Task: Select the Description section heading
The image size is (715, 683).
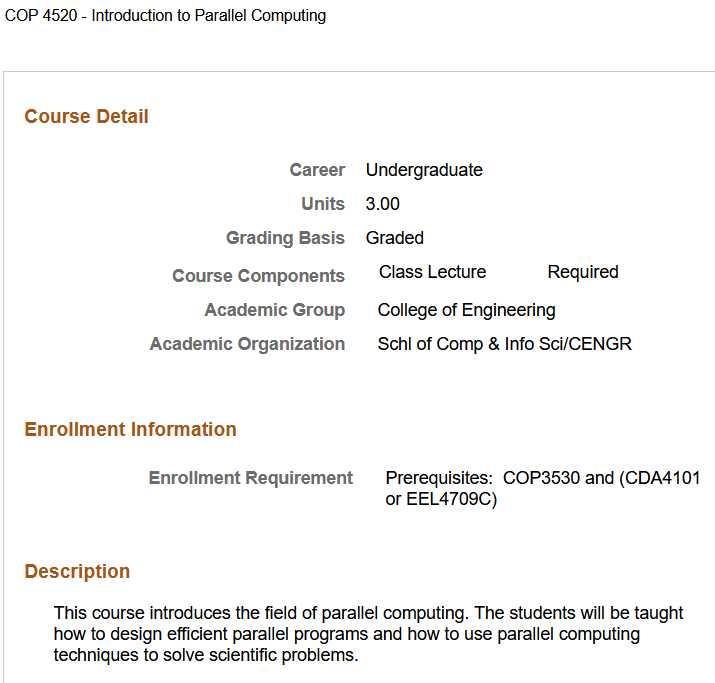Action: click(77, 572)
